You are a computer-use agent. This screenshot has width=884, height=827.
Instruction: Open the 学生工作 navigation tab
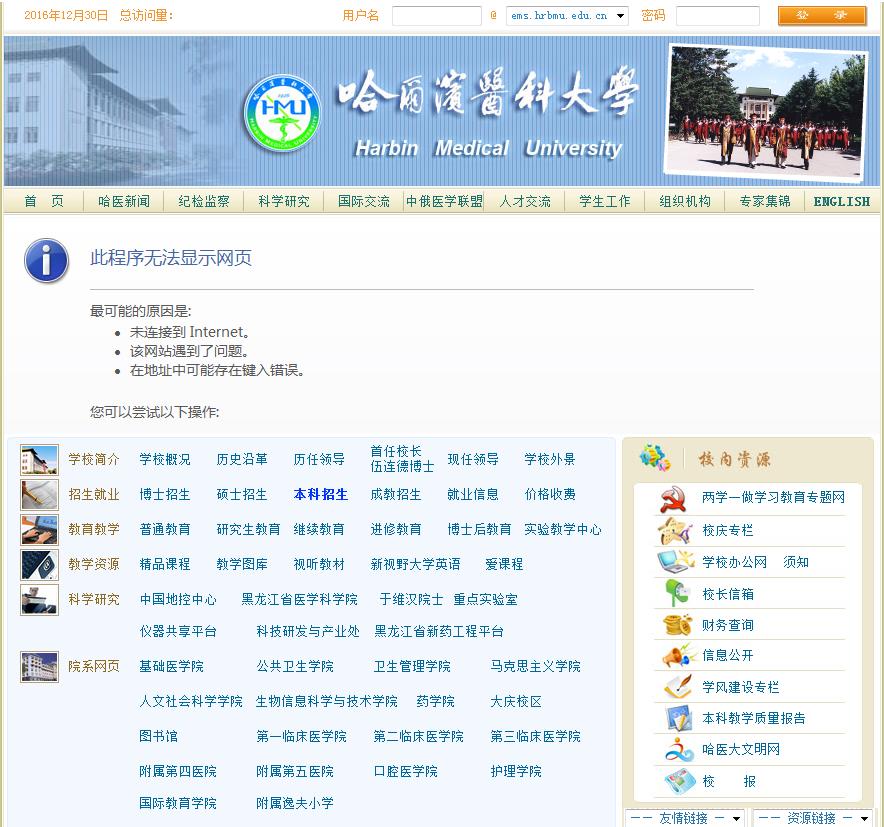[x=605, y=201]
